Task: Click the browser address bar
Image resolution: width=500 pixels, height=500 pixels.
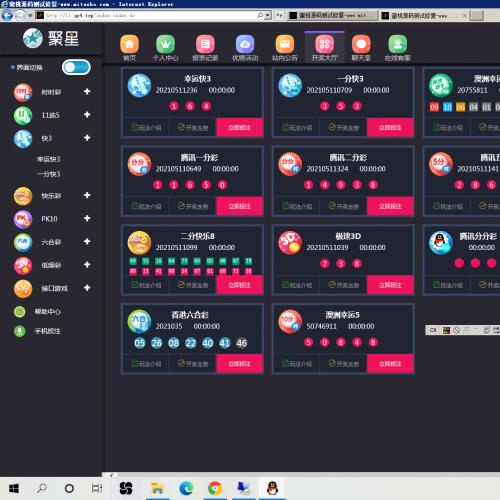Action: 150,15
